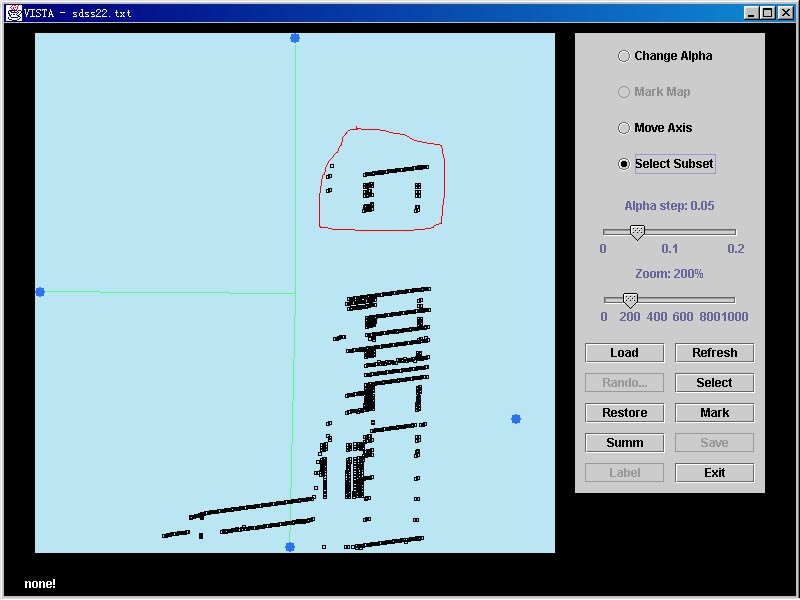Screen dimensions: 800x600
Task: Refresh the visualization
Action: click(714, 353)
